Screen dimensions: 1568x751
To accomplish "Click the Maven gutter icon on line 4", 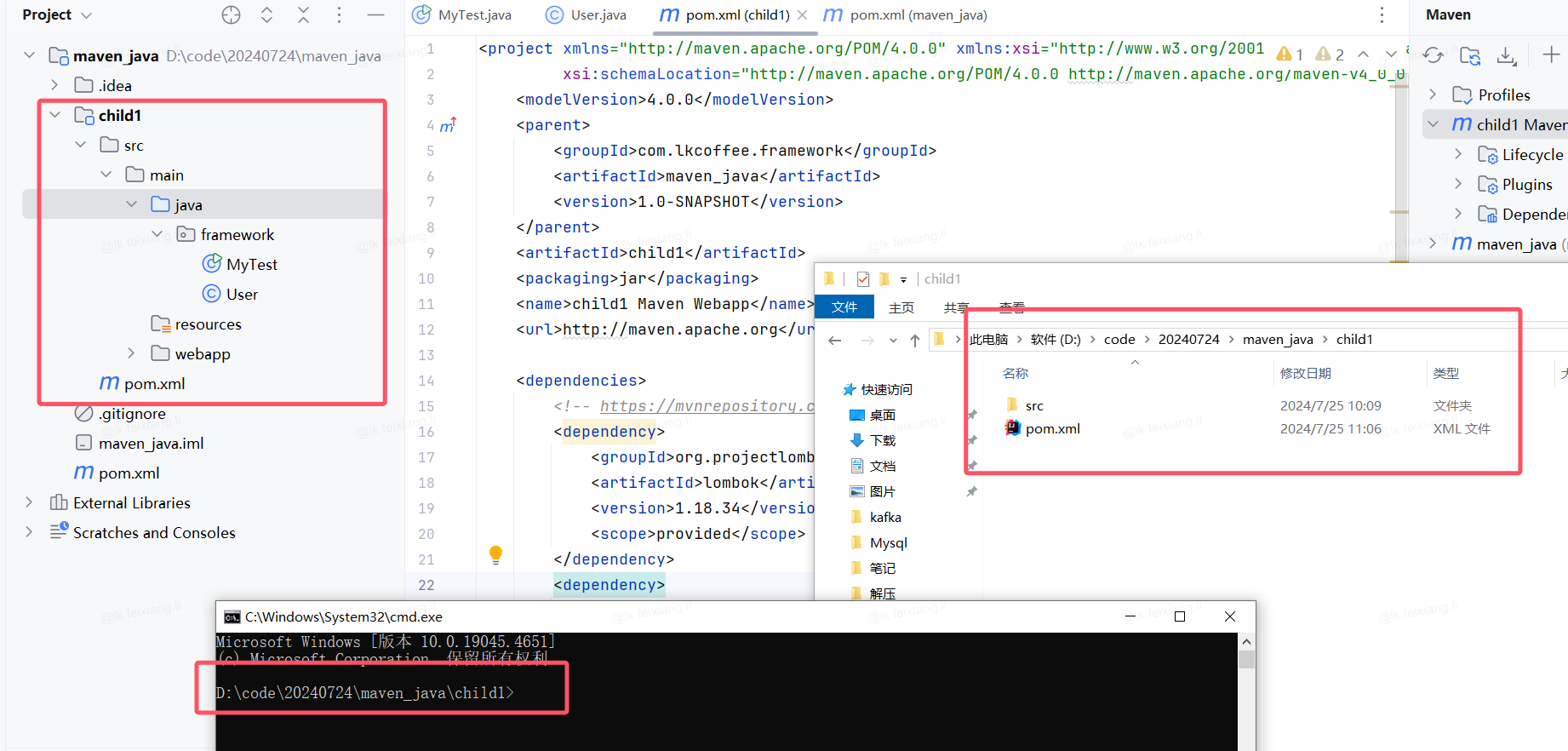I will coord(448,125).
